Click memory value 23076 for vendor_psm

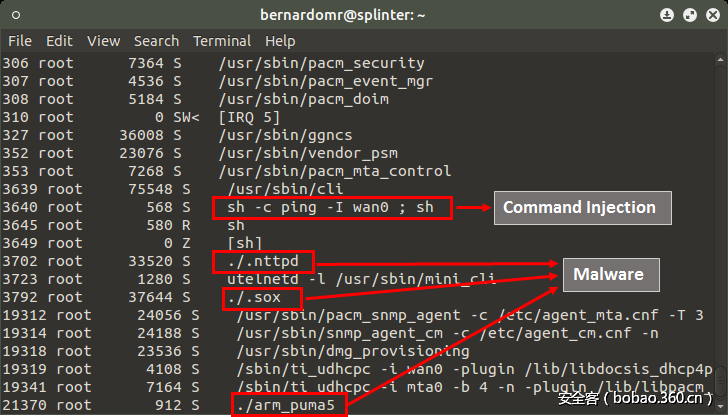click(141, 153)
